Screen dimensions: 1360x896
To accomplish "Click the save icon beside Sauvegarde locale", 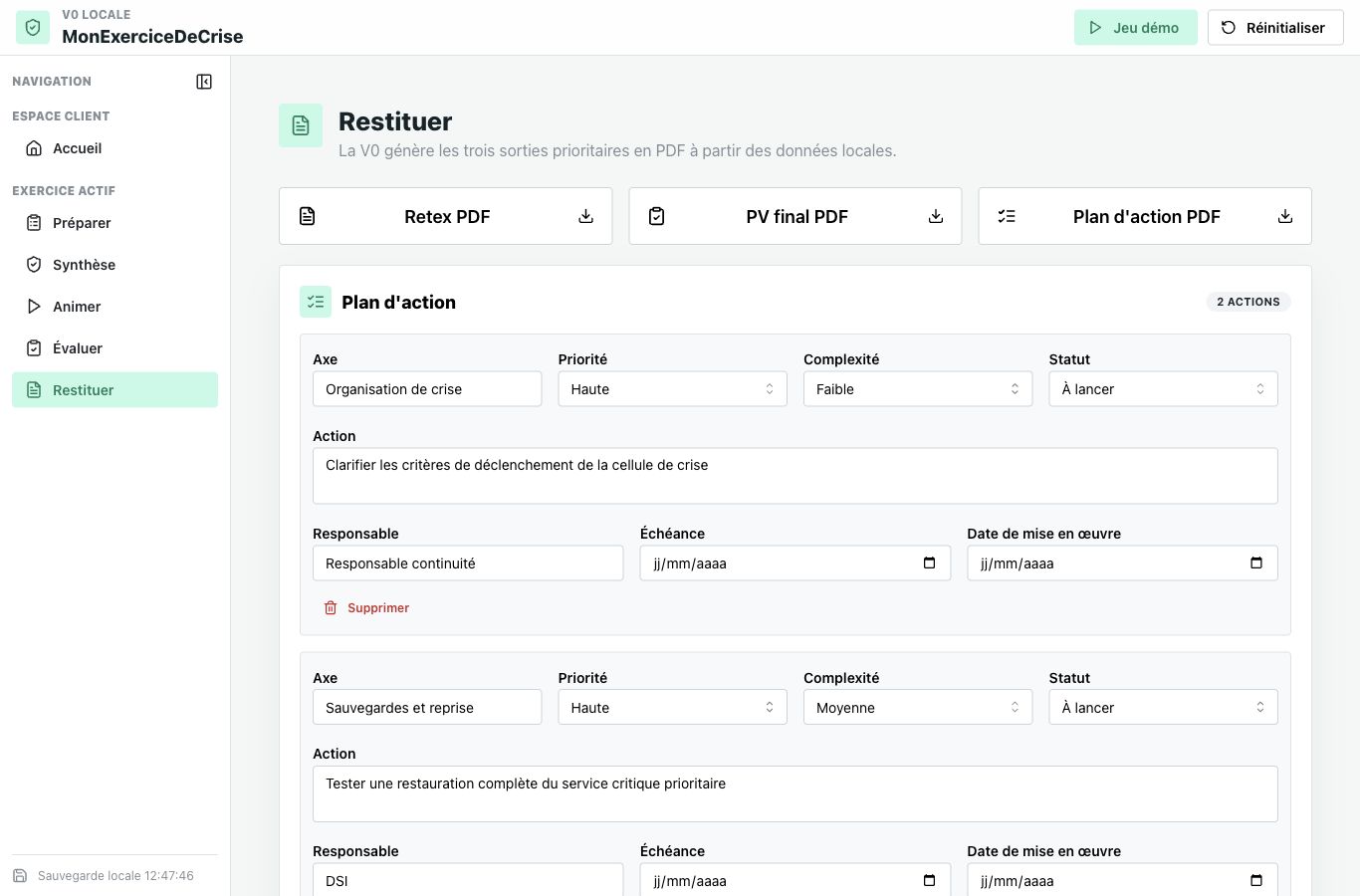I will tap(20, 876).
